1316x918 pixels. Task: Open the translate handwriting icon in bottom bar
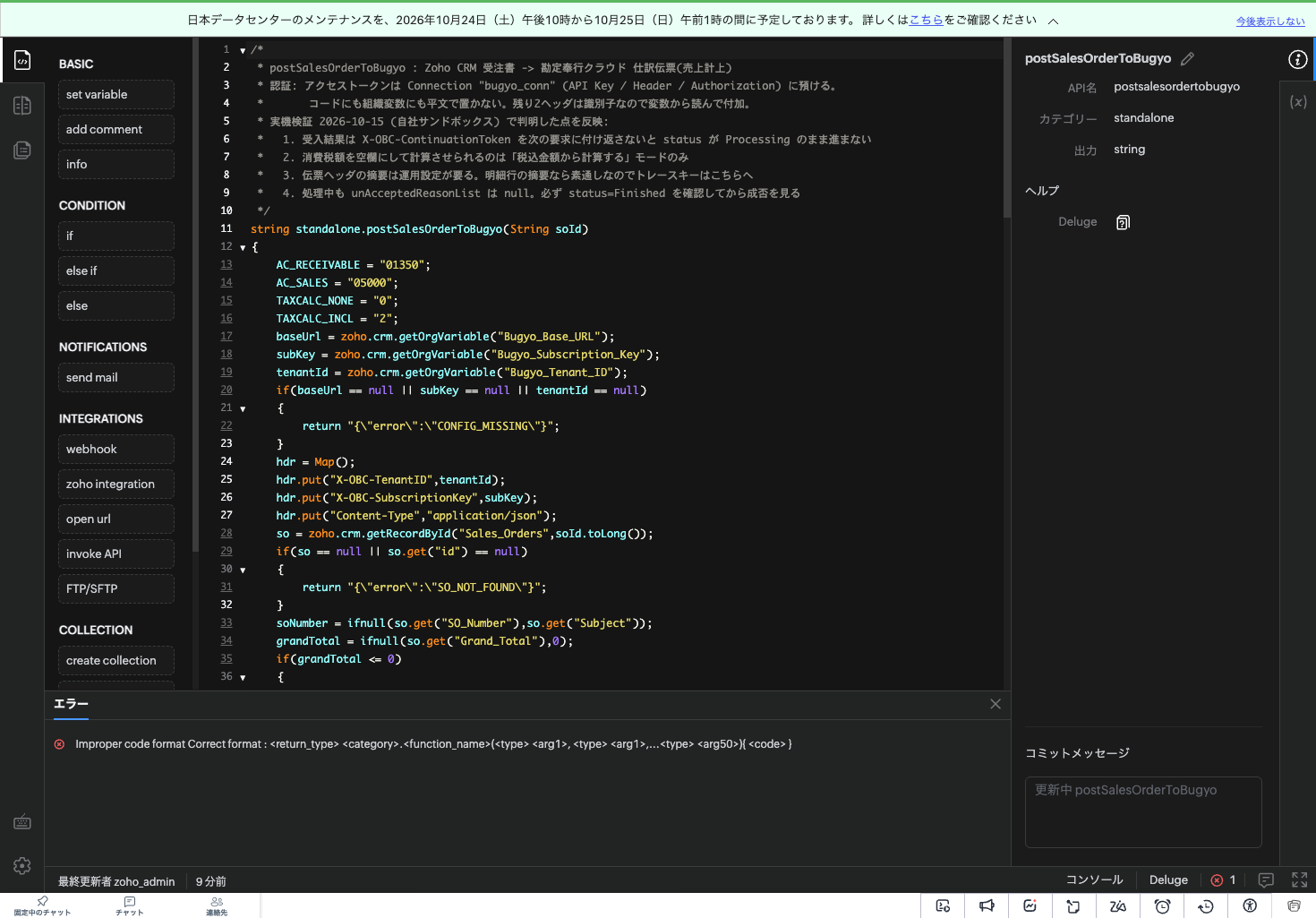(x=1118, y=906)
